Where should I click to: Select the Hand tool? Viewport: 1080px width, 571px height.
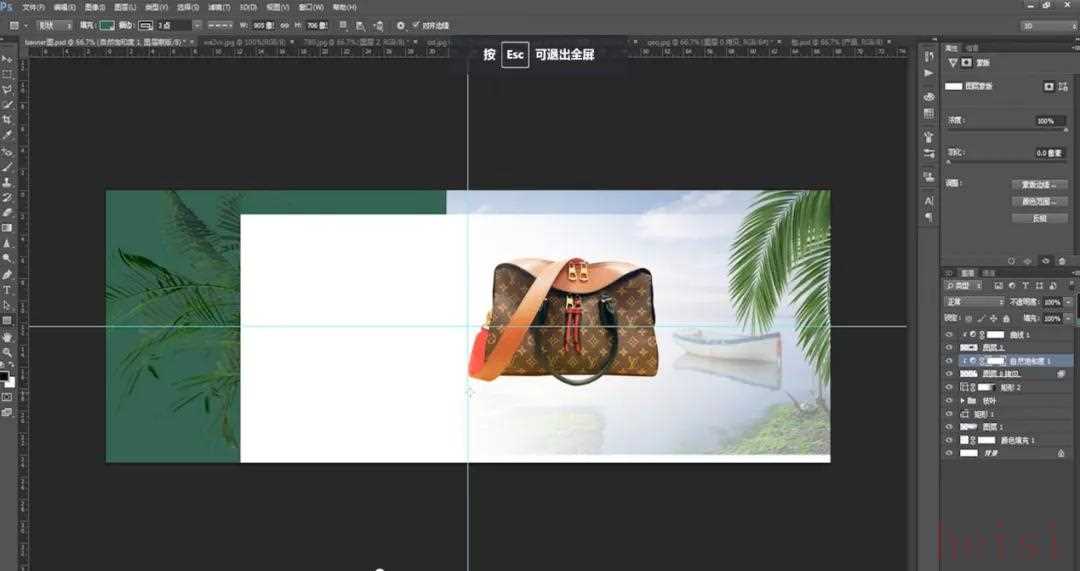click(7, 337)
